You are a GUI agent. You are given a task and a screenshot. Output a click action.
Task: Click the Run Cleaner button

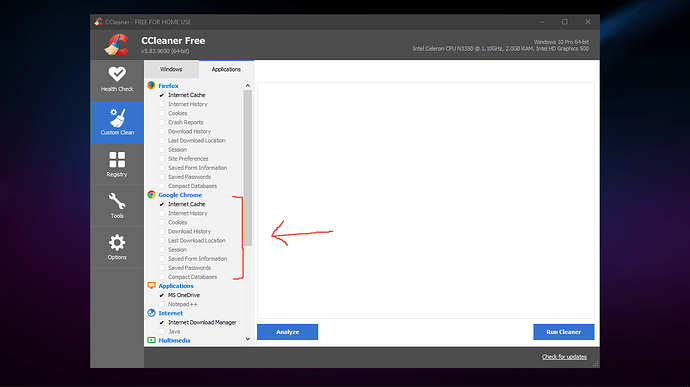[564, 332]
